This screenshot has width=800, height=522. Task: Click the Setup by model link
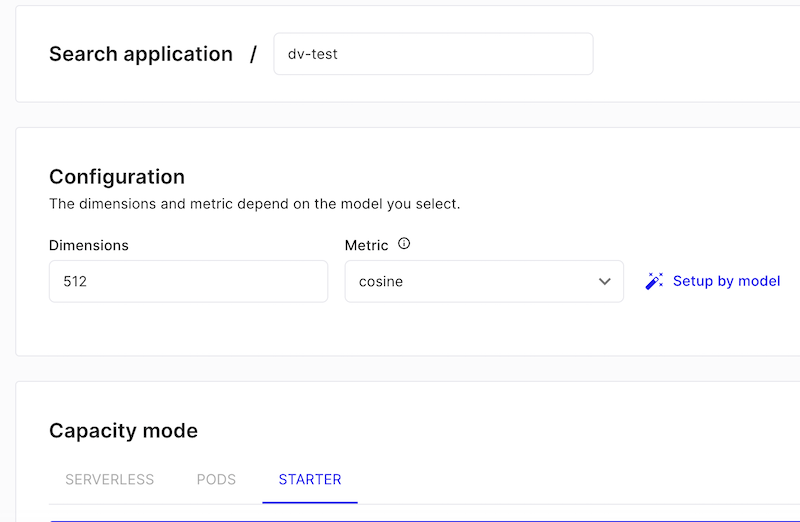(726, 281)
